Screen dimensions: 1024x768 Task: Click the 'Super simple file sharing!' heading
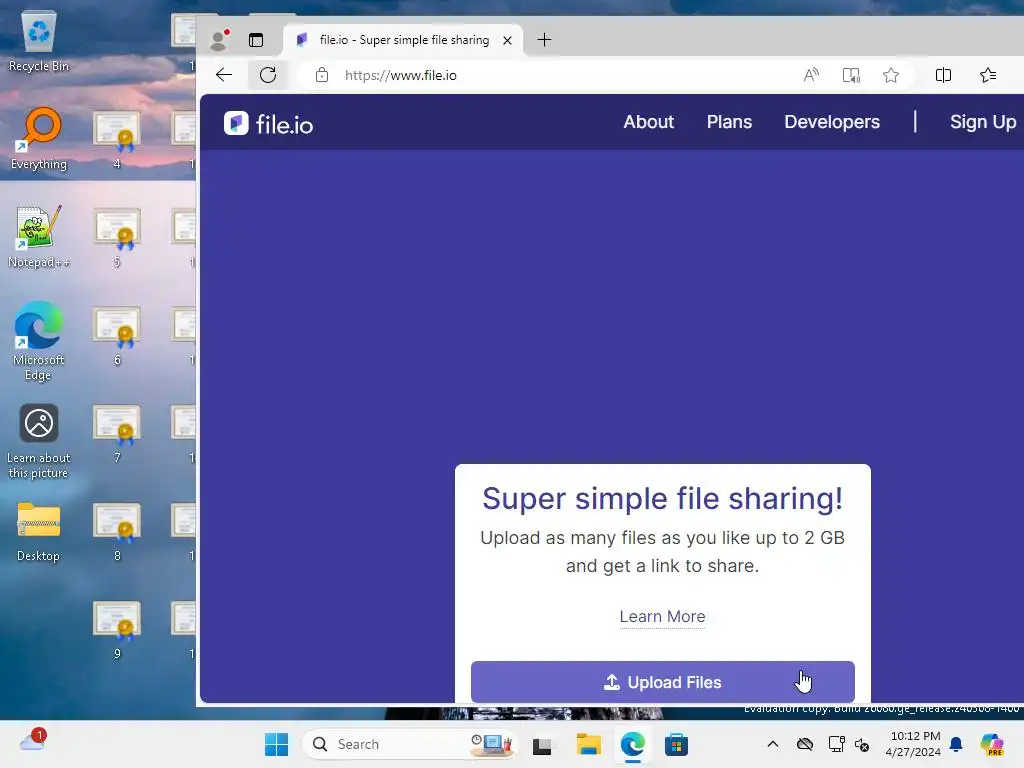(662, 498)
